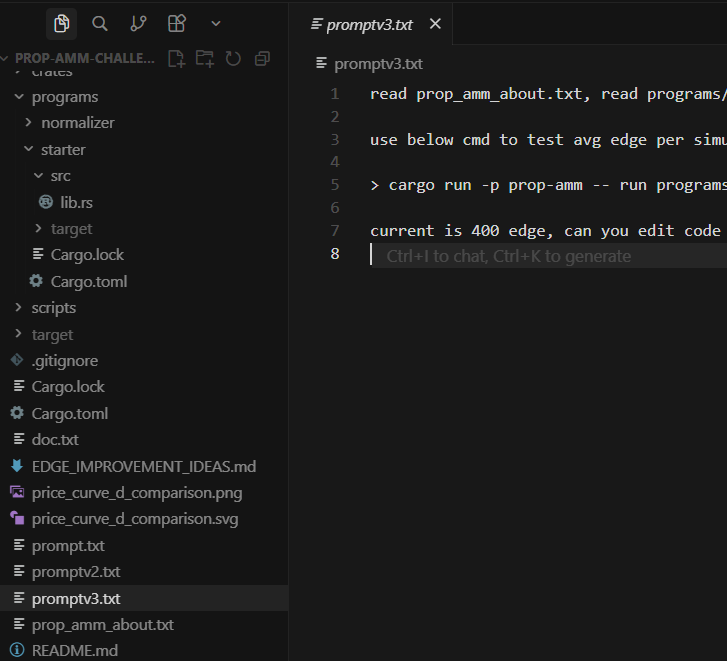This screenshot has height=661, width=727.
Task: Open EDGE_IMPROVEMENT_IDEAS.md file
Action: (144, 466)
